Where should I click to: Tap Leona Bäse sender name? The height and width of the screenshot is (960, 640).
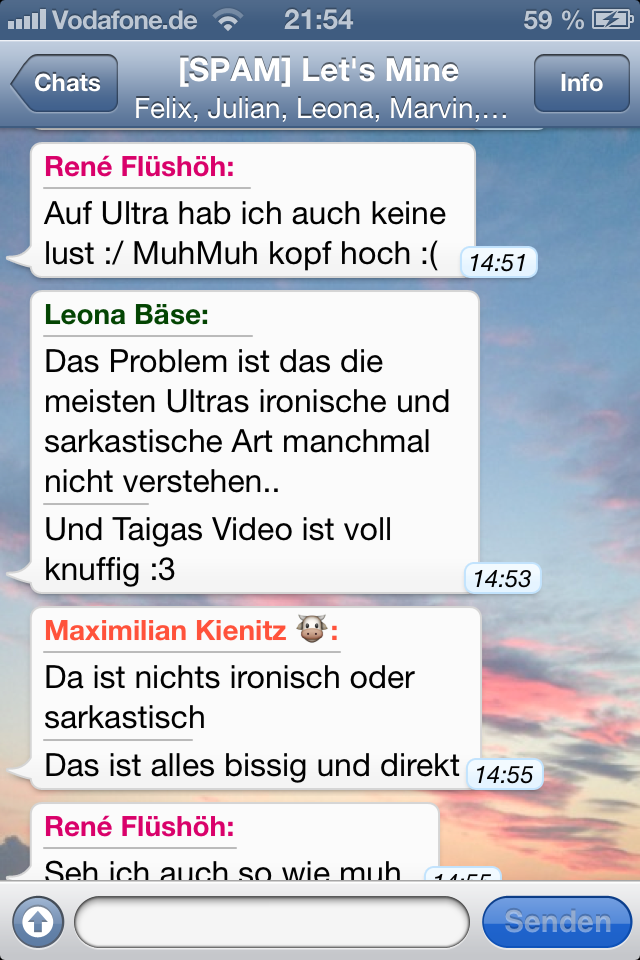click(x=126, y=315)
